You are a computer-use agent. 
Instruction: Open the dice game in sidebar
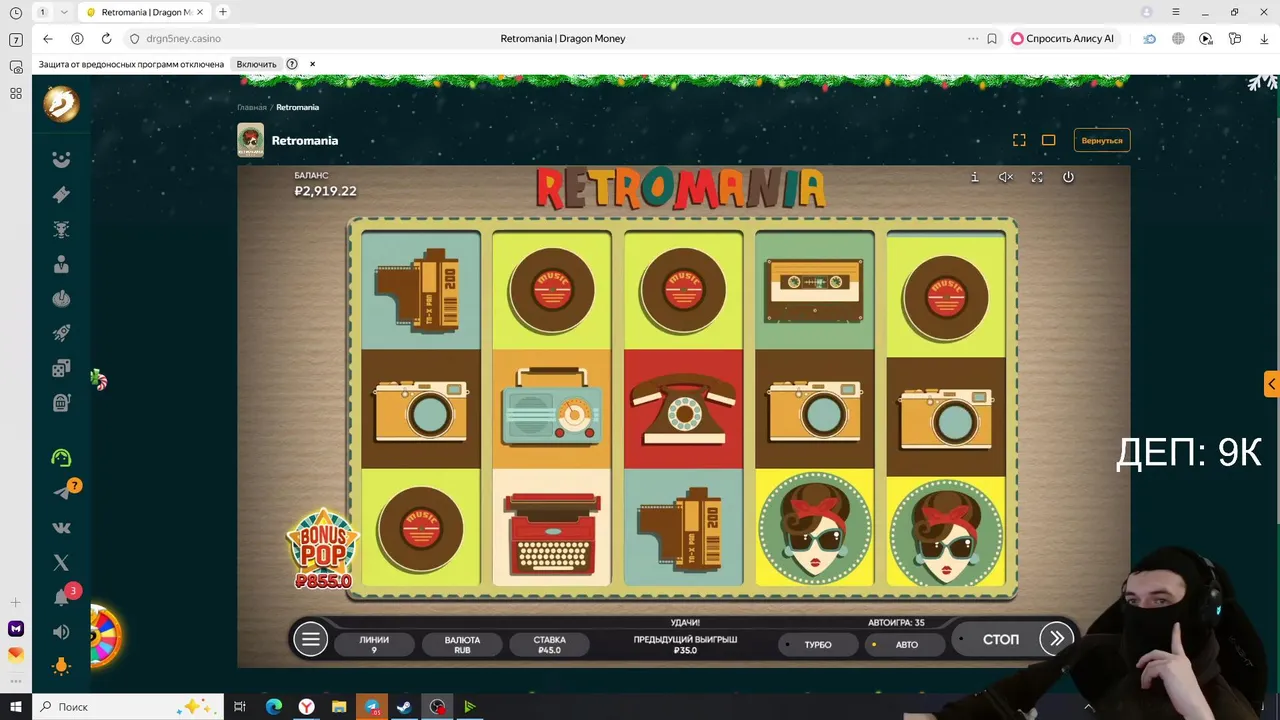click(61, 368)
